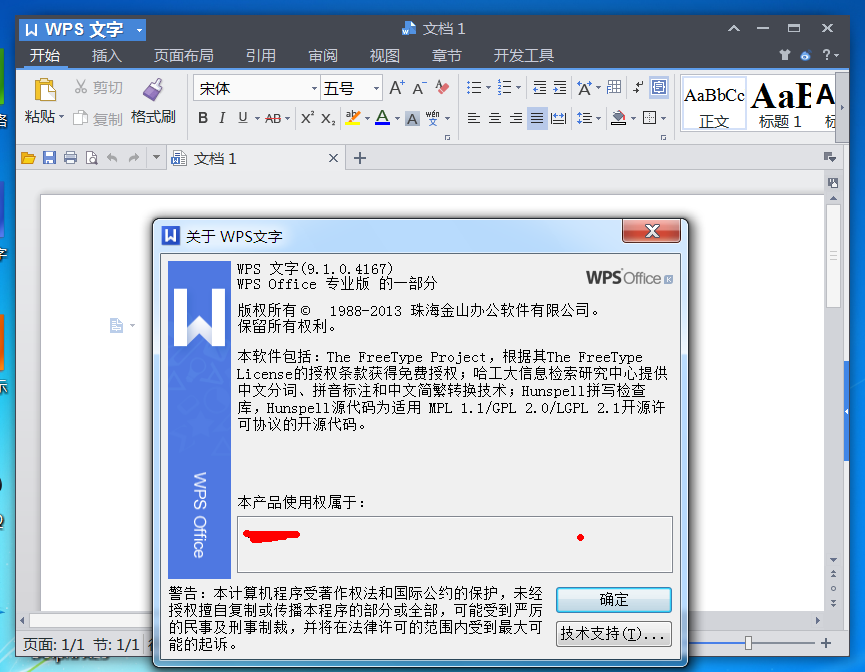Screen dimensions: 865x672
Task: Click the zoom slider handle in status bar
Action: point(748,643)
